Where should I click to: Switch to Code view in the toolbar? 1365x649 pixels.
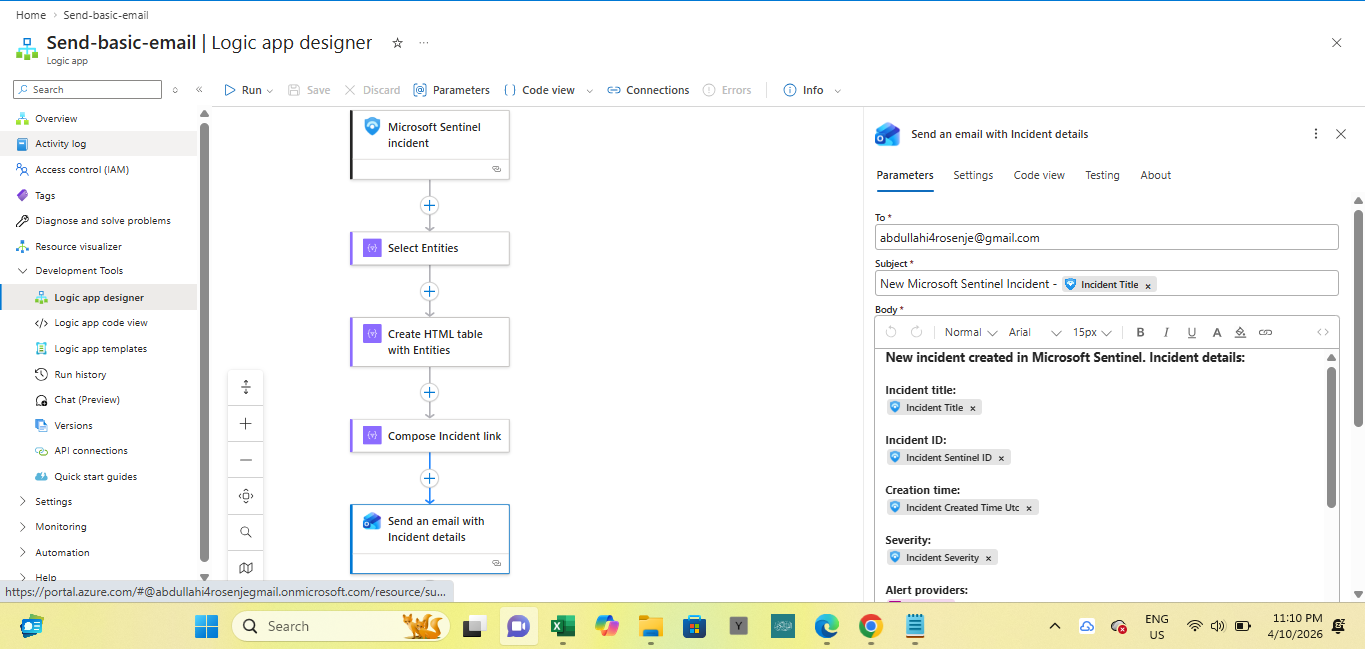pos(539,90)
